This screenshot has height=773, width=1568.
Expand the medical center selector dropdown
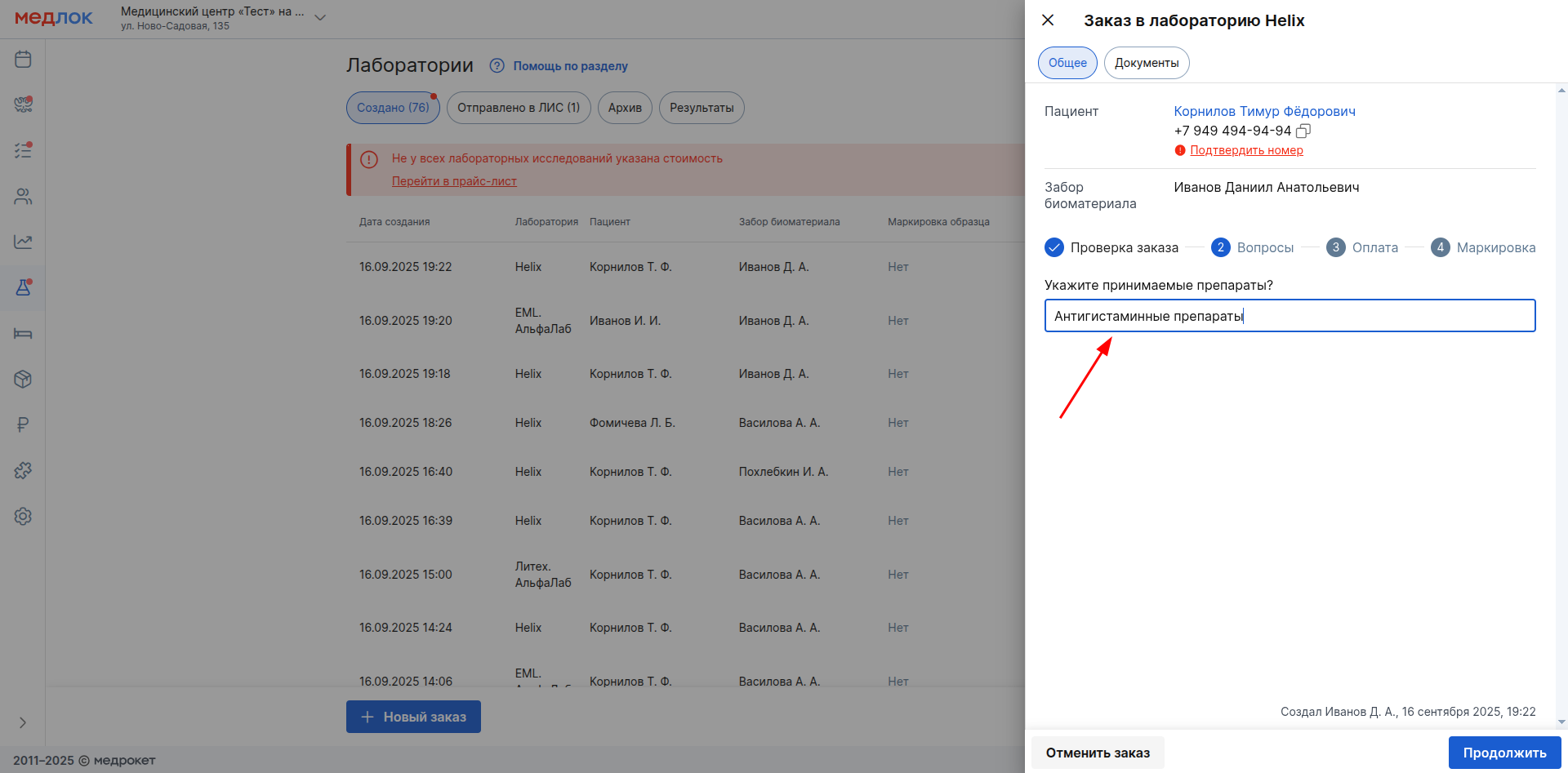tap(320, 18)
